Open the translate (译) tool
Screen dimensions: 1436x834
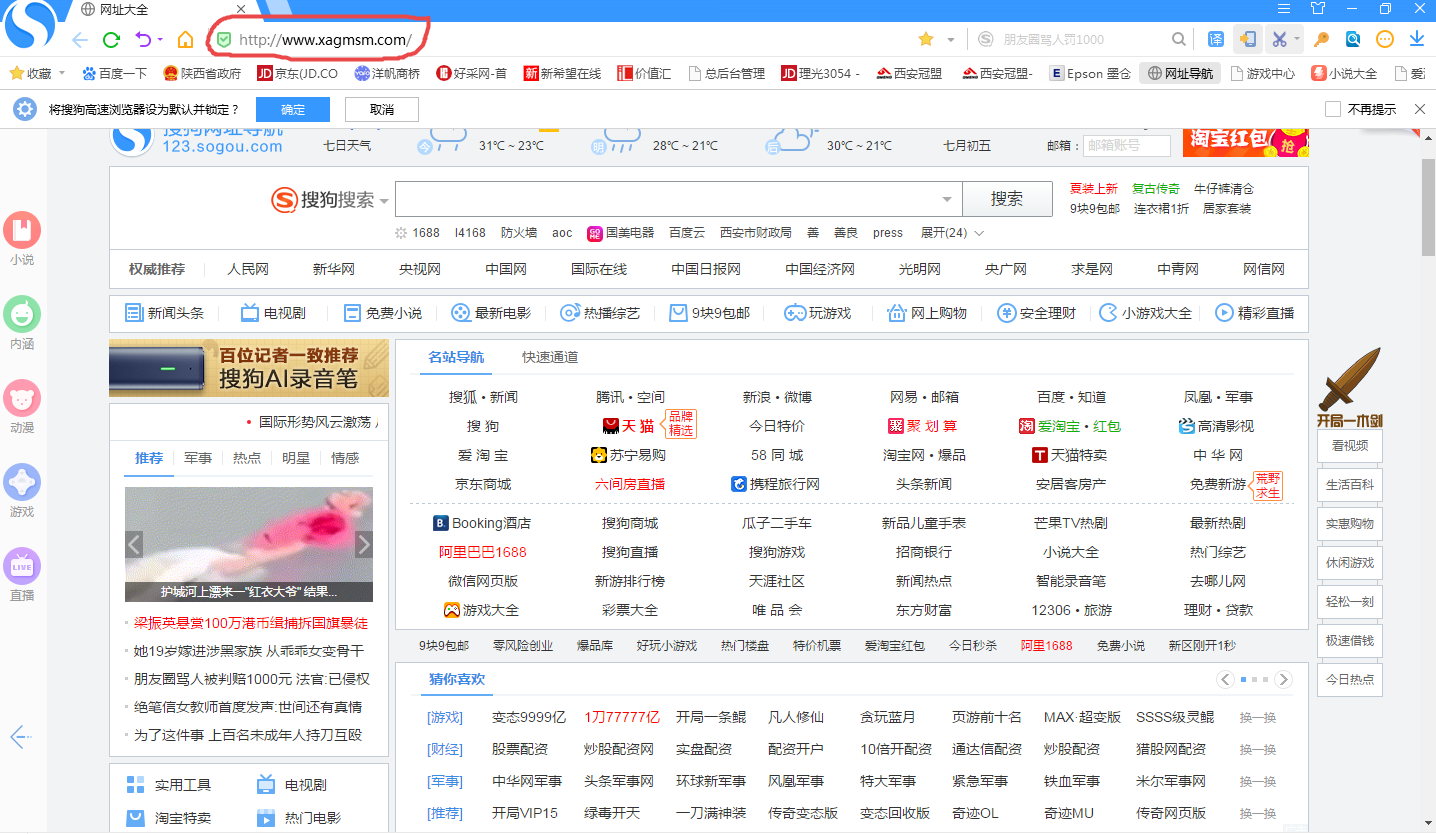(1216, 39)
